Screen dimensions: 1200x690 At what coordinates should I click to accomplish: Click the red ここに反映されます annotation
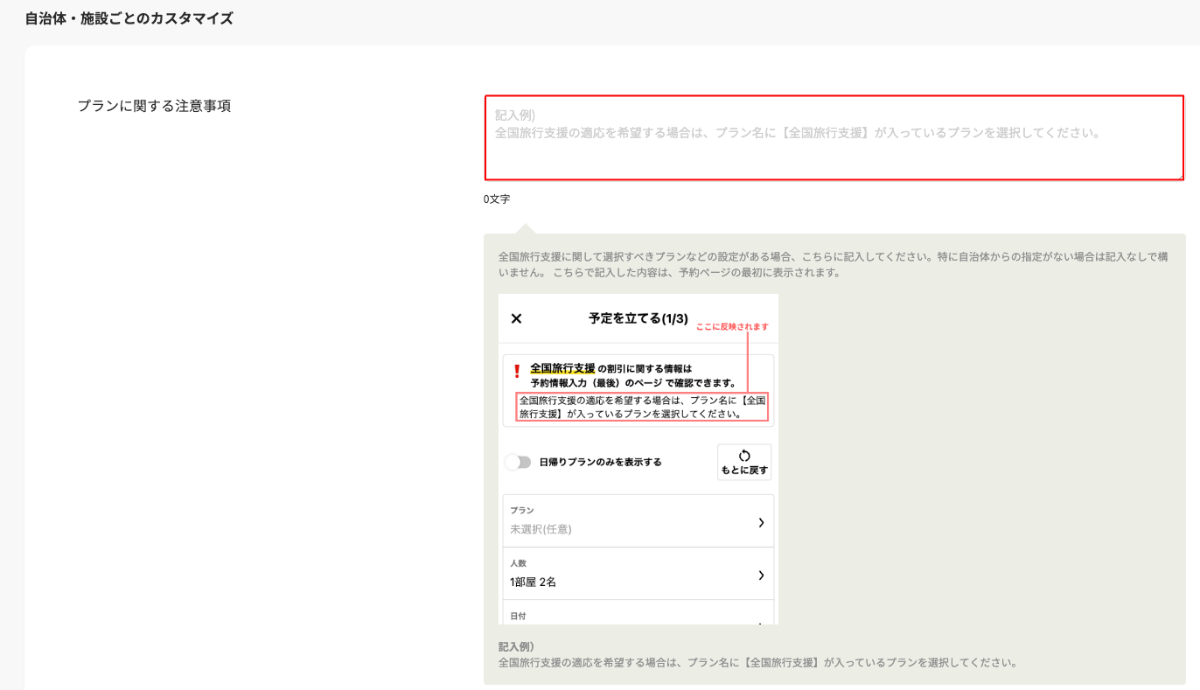[732, 327]
